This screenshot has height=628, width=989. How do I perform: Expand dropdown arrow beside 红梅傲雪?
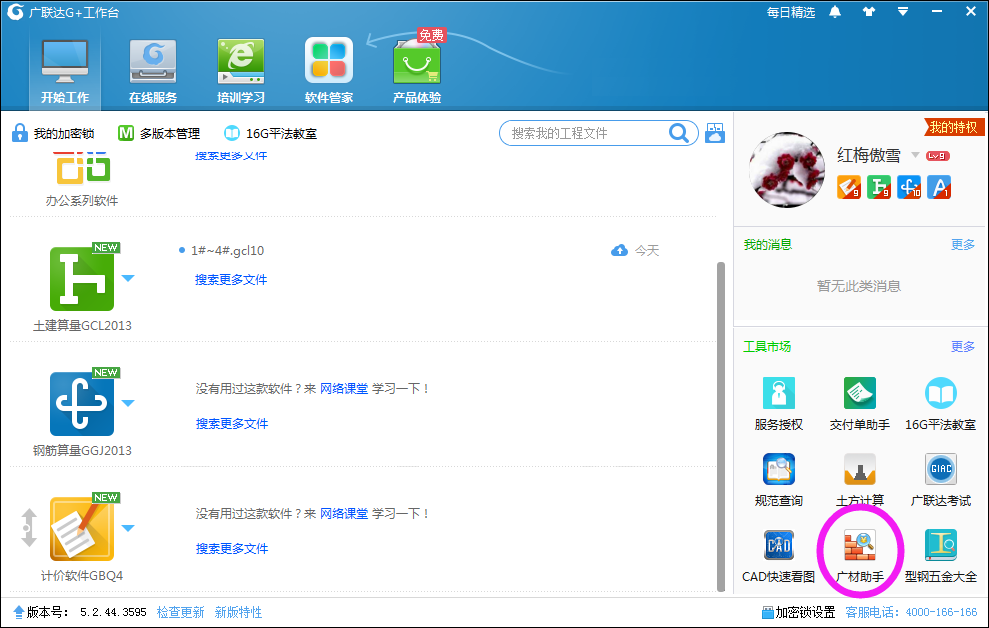(x=915, y=154)
